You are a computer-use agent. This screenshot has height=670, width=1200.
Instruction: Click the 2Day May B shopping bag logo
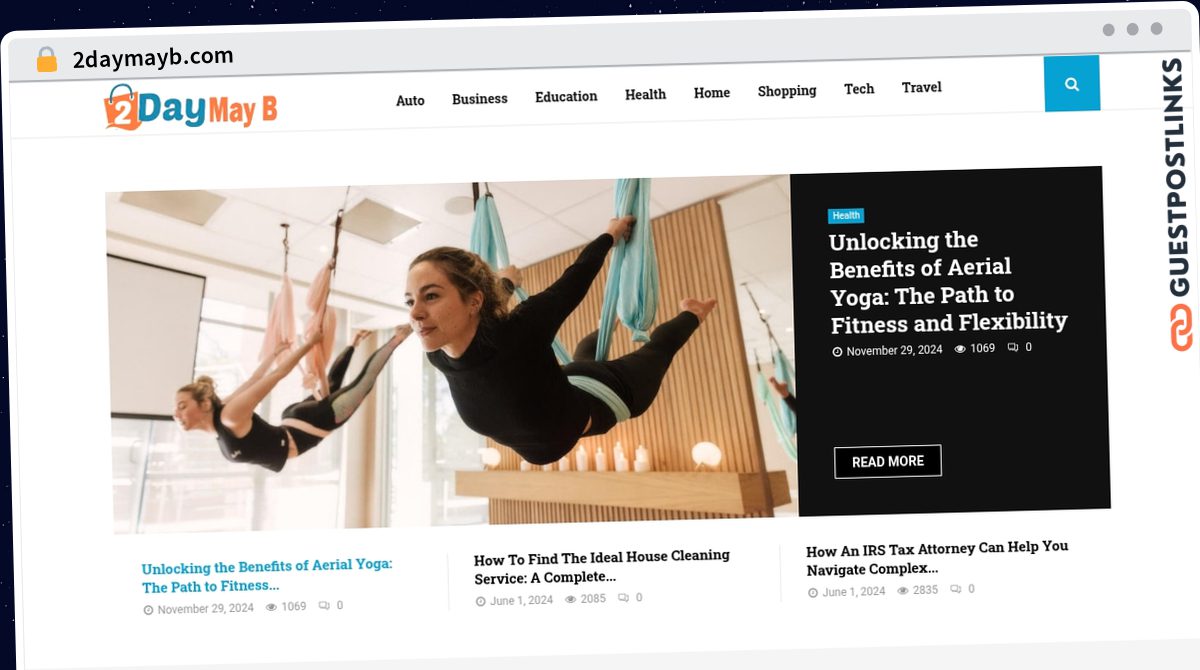[x=190, y=107]
